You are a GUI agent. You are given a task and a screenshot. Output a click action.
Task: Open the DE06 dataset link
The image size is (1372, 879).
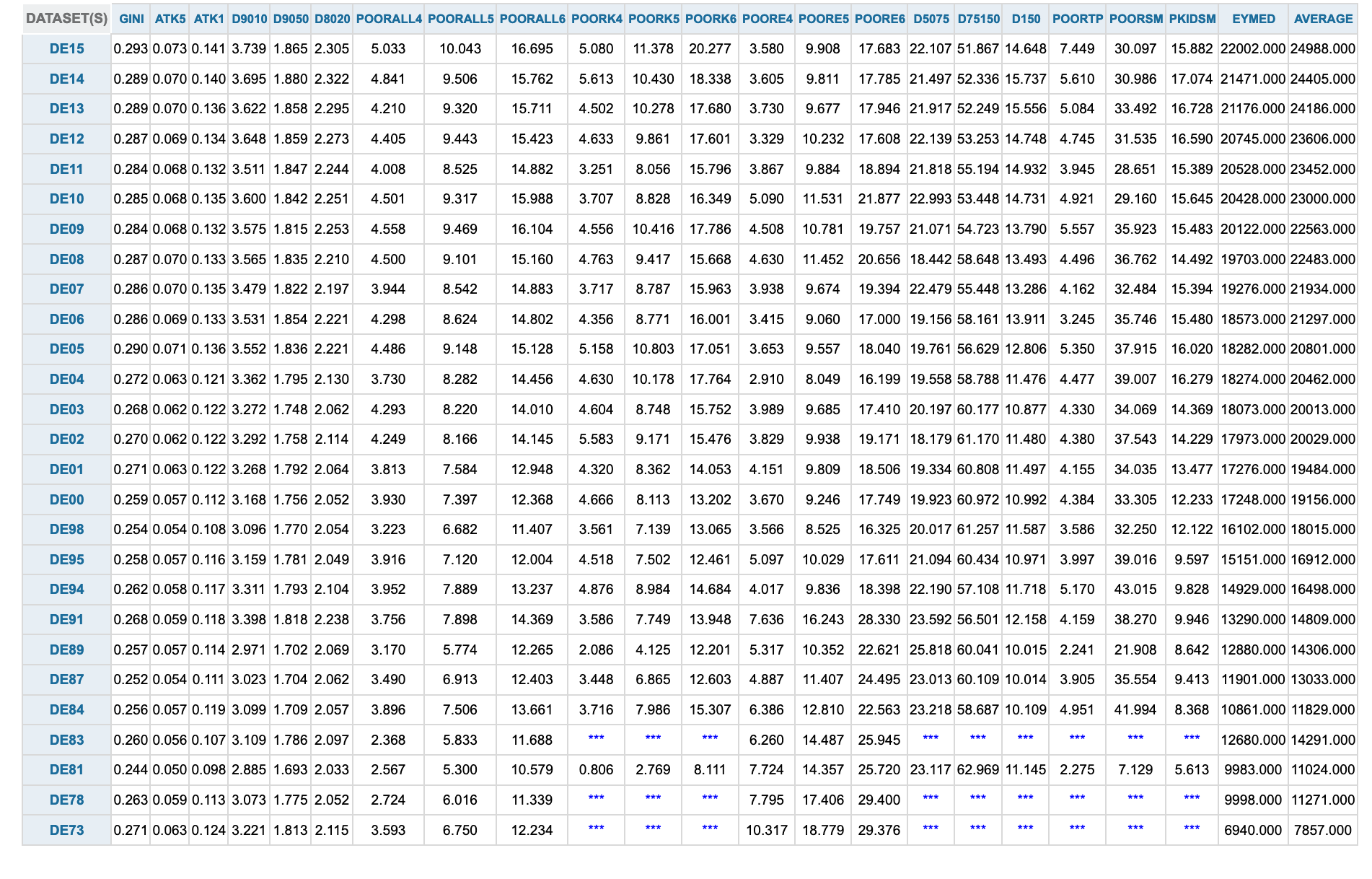pos(66,319)
